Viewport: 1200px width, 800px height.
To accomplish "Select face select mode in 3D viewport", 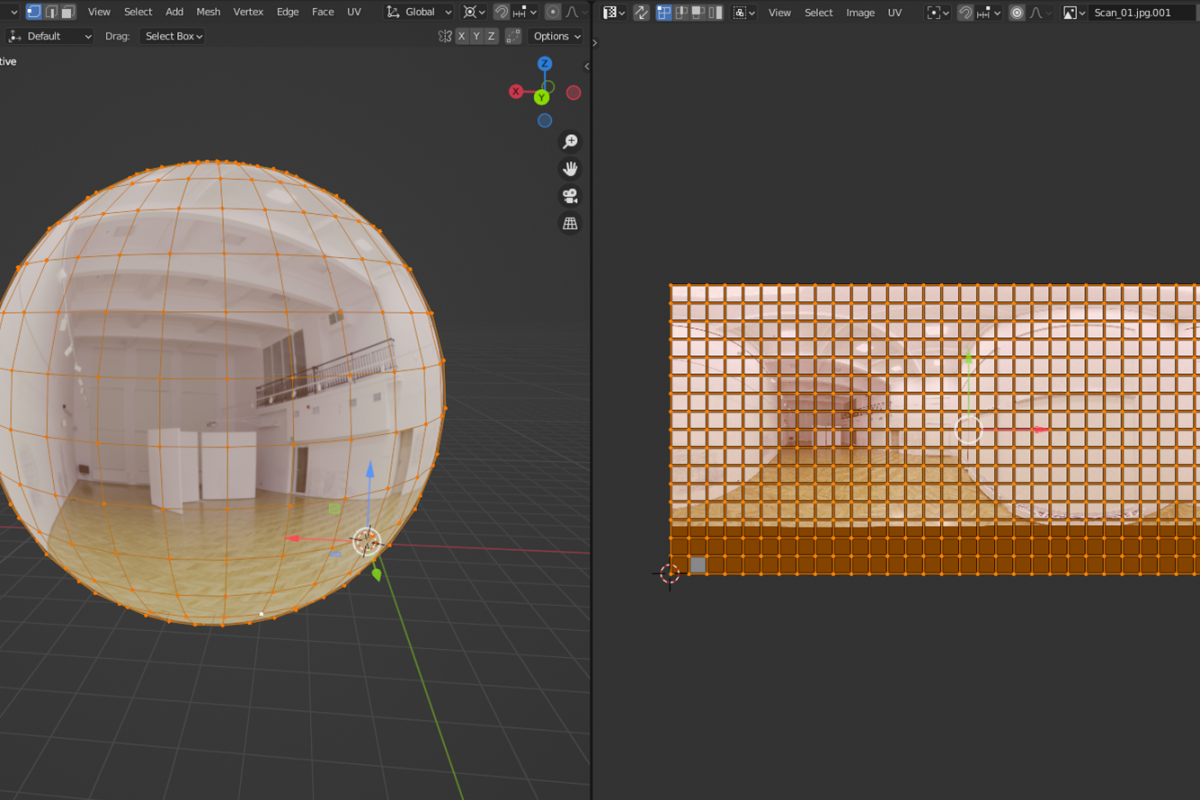I will (x=67, y=12).
